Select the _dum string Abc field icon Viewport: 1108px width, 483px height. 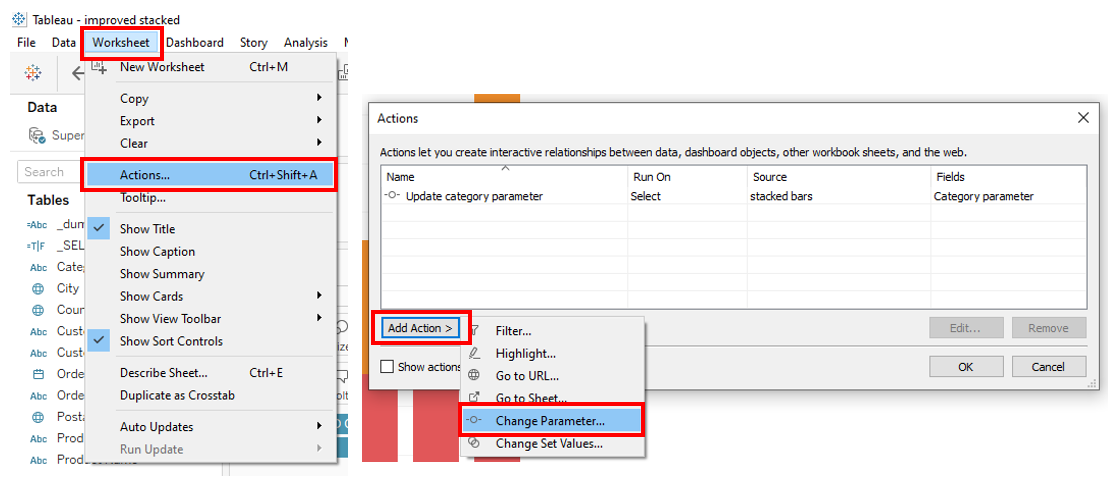[35, 225]
